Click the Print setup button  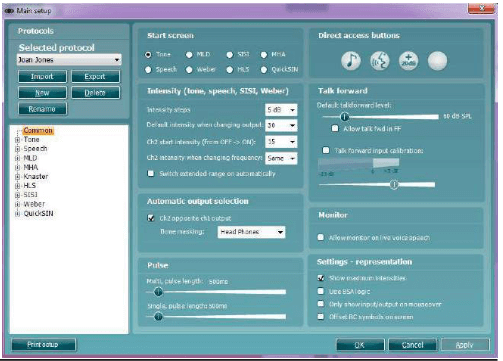(43, 344)
